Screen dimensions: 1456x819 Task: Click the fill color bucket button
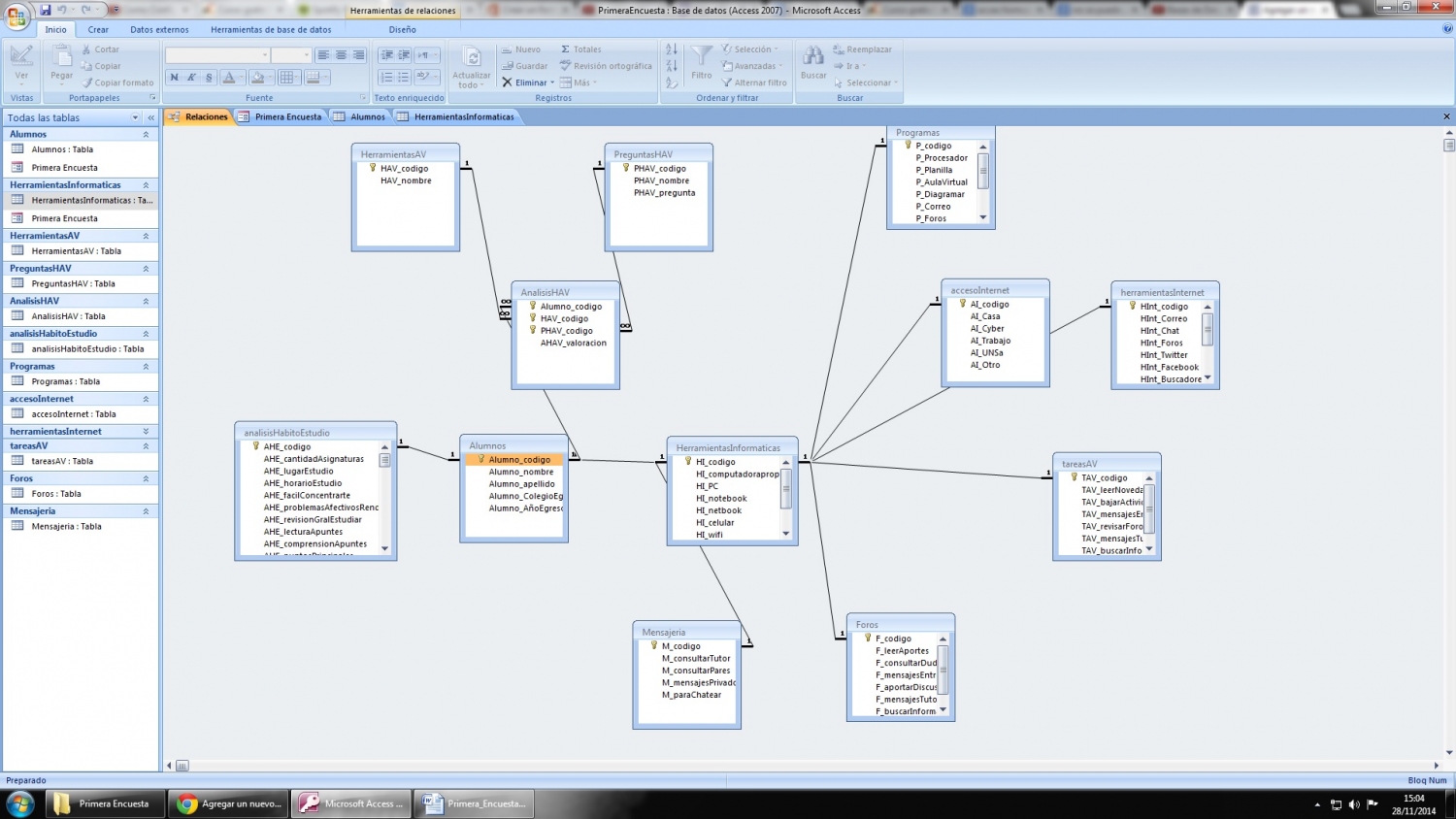(259, 77)
